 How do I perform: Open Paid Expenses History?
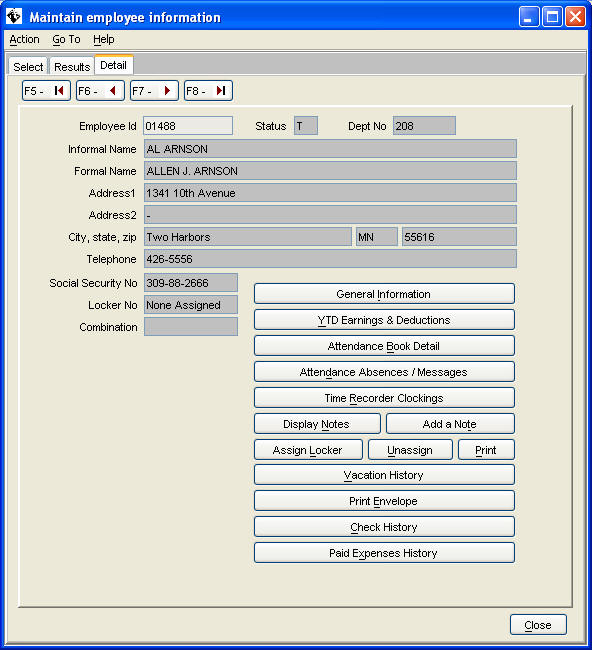click(x=384, y=553)
